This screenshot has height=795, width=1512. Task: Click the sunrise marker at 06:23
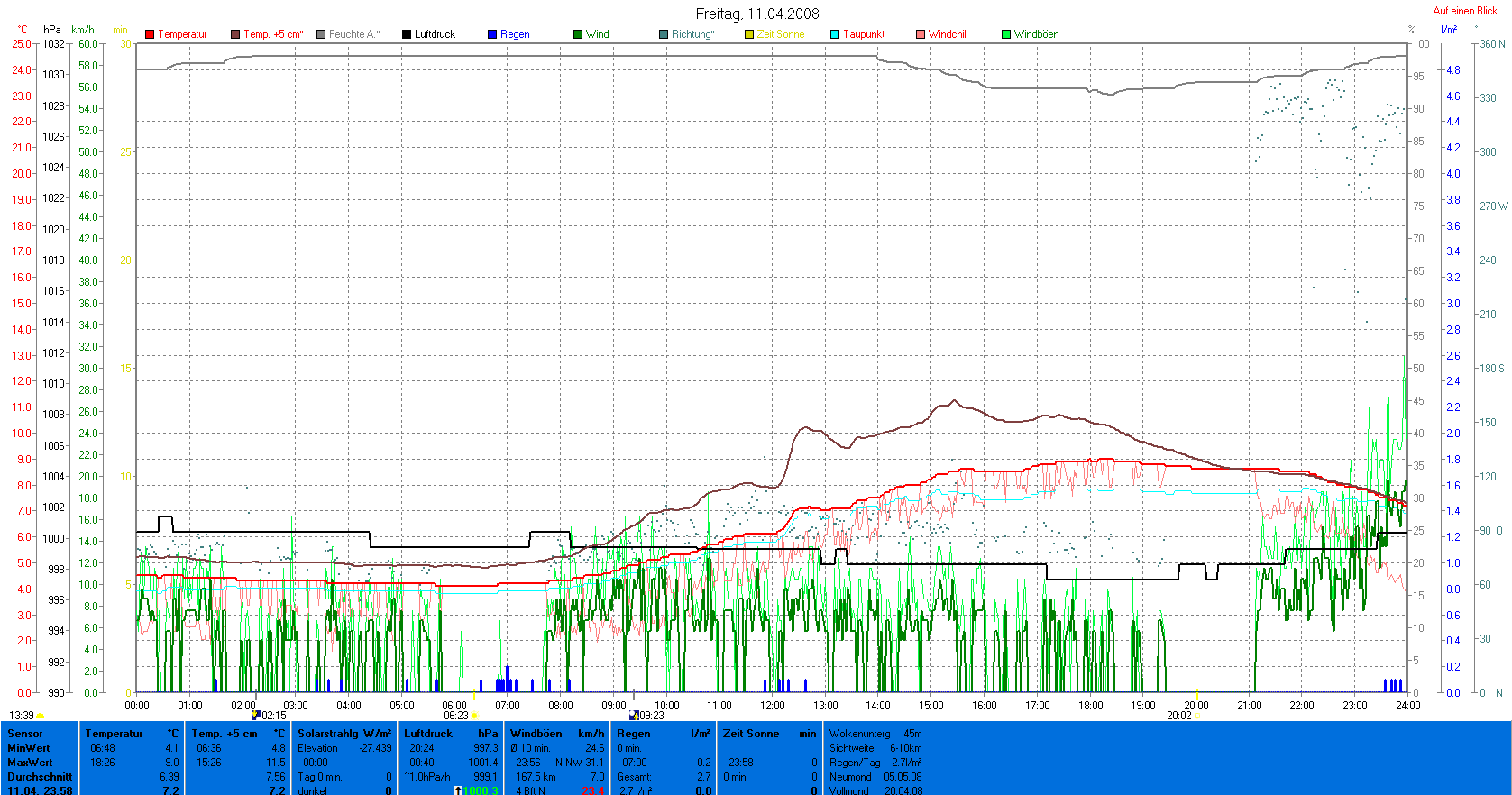tap(475, 716)
